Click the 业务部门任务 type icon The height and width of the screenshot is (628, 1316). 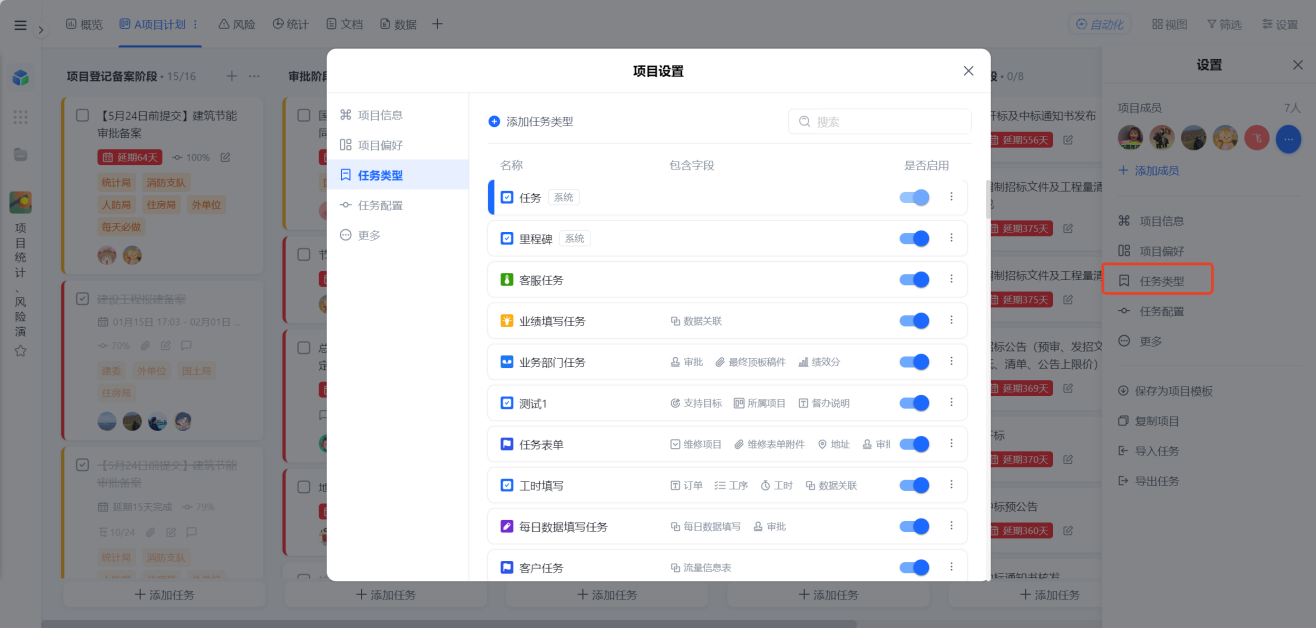pyautogui.click(x=506, y=362)
